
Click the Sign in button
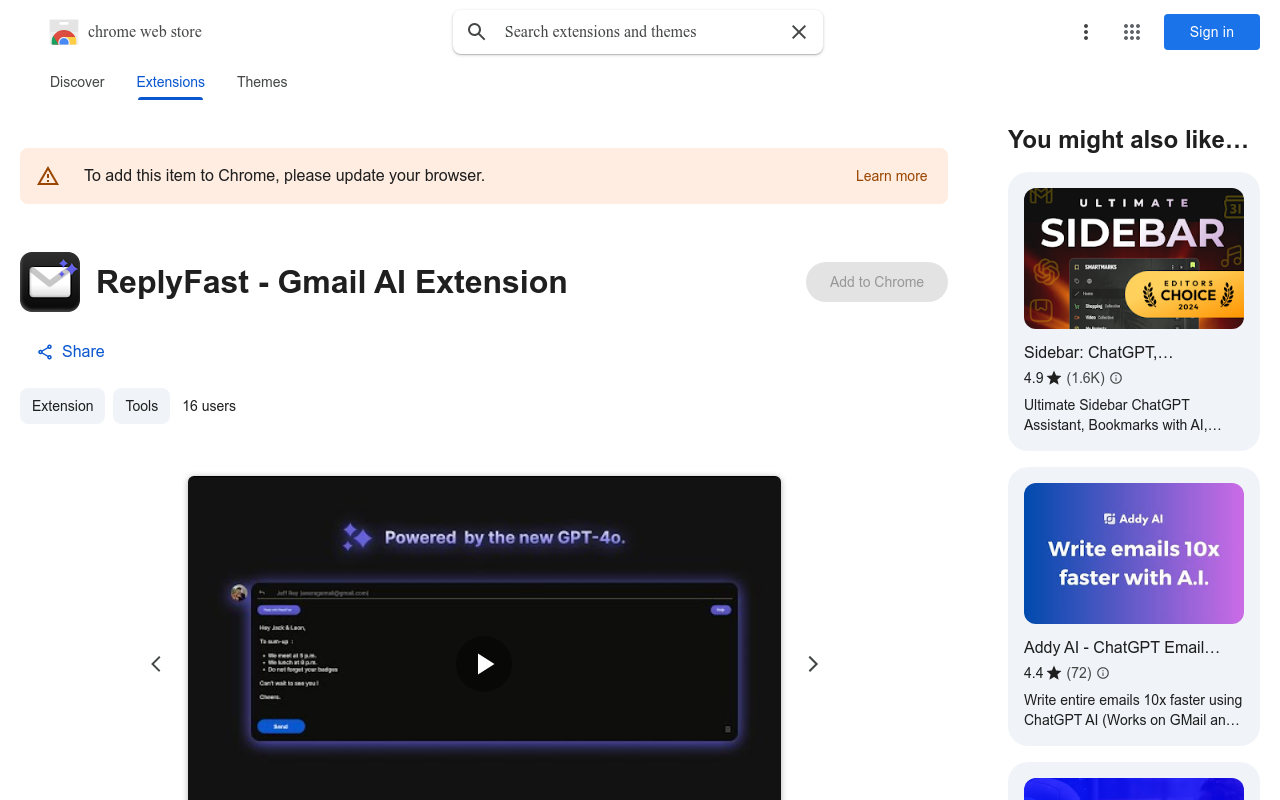click(x=1212, y=32)
